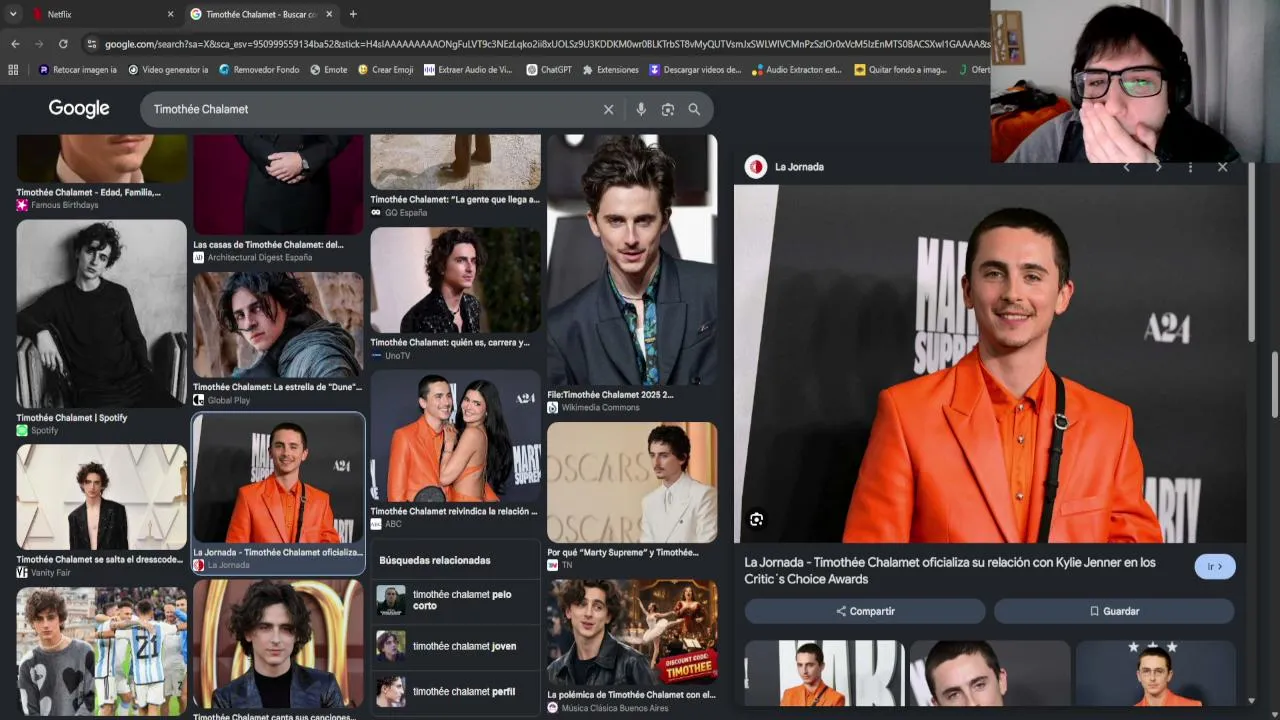The width and height of the screenshot is (1280, 720).
Task: Click the La Jornada source logo icon
Action: tap(756, 167)
